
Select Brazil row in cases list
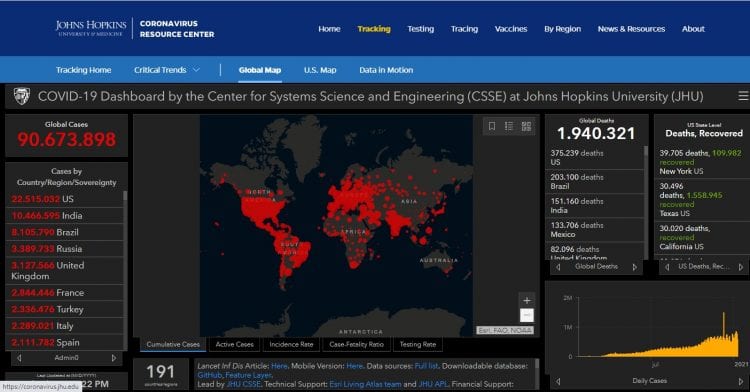65,232
